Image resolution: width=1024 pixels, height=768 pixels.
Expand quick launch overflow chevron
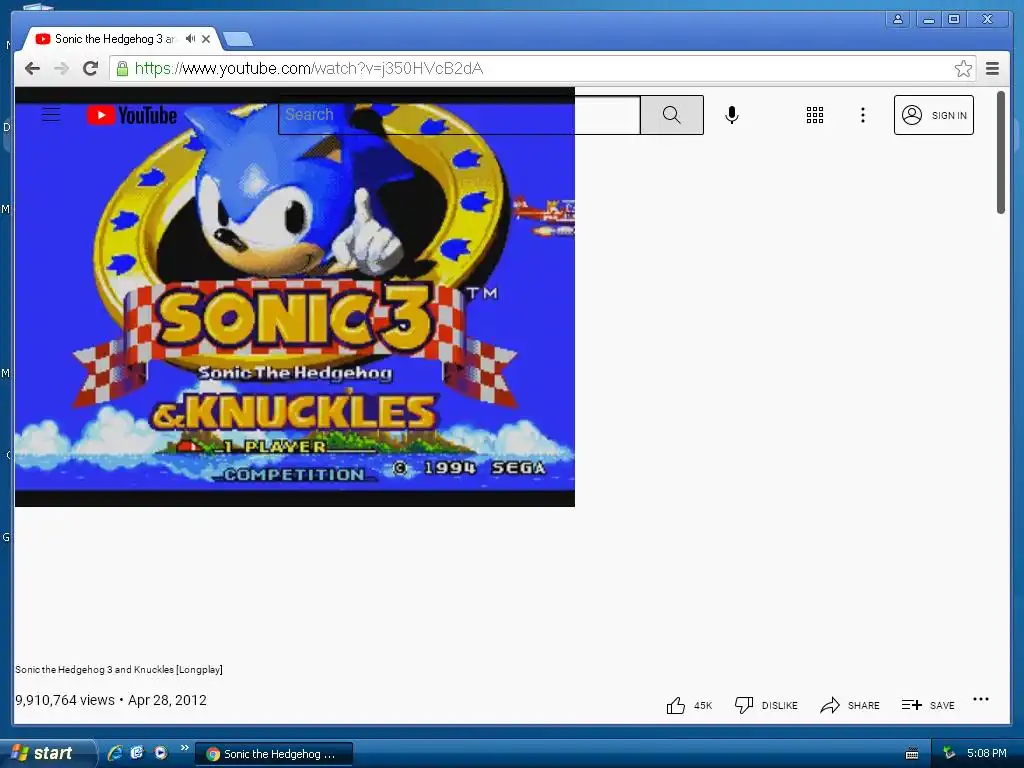[185, 748]
